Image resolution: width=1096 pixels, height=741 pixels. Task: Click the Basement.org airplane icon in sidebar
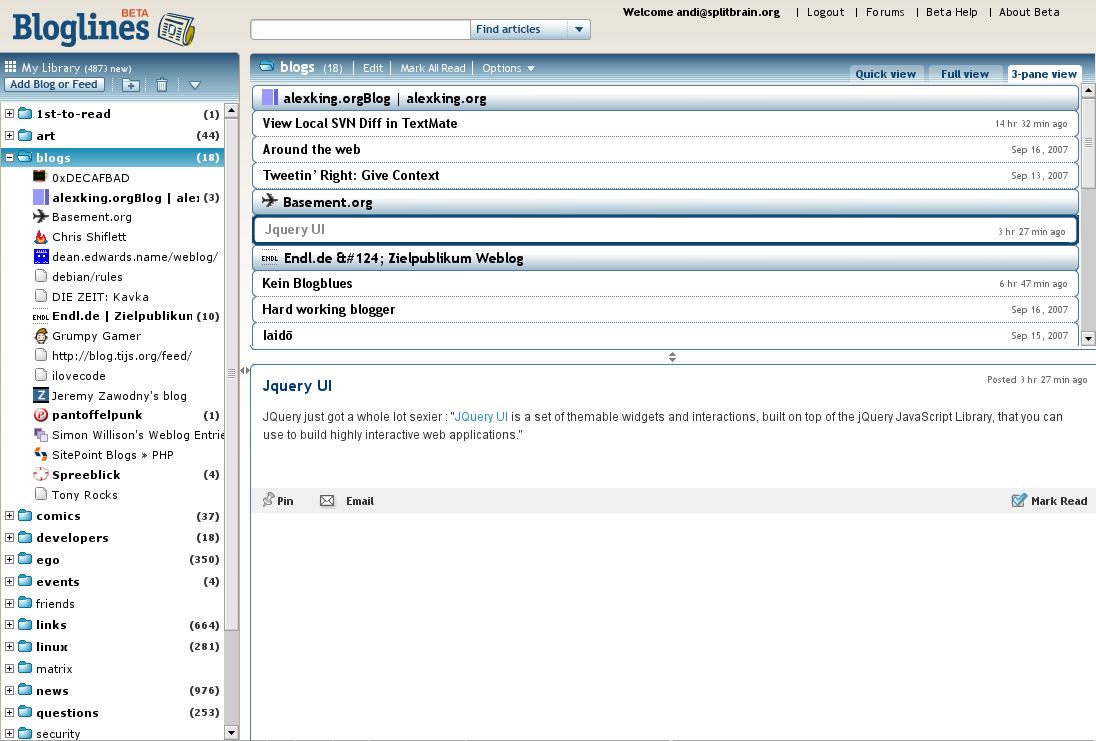pos(41,217)
